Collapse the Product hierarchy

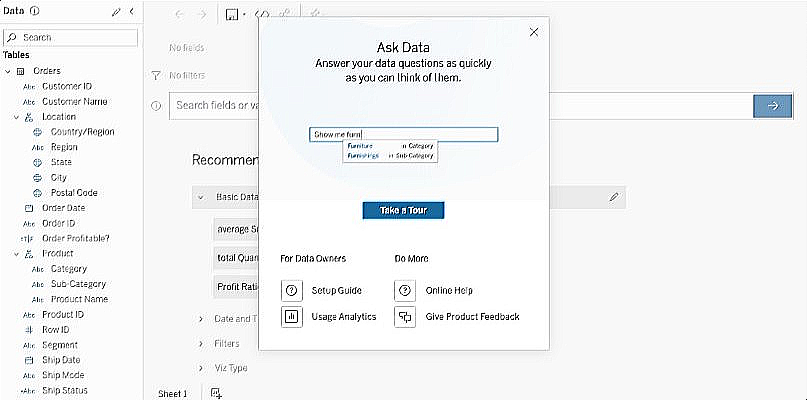pyautogui.click(x=16, y=254)
